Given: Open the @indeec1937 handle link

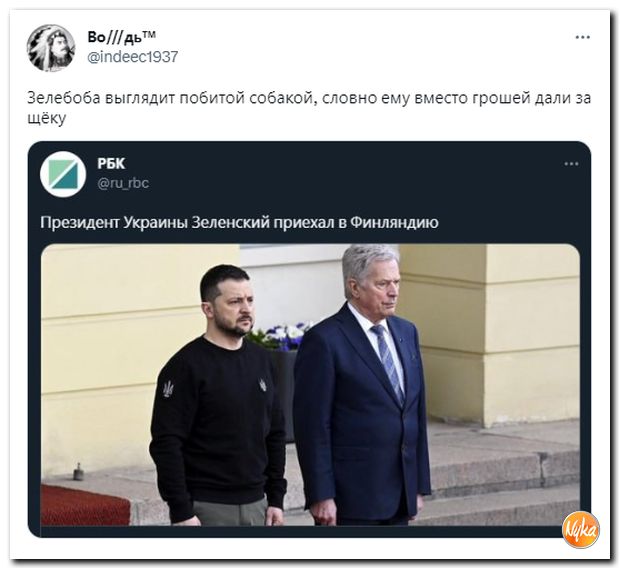Looking at the screenshot, I should pos(132,57).
